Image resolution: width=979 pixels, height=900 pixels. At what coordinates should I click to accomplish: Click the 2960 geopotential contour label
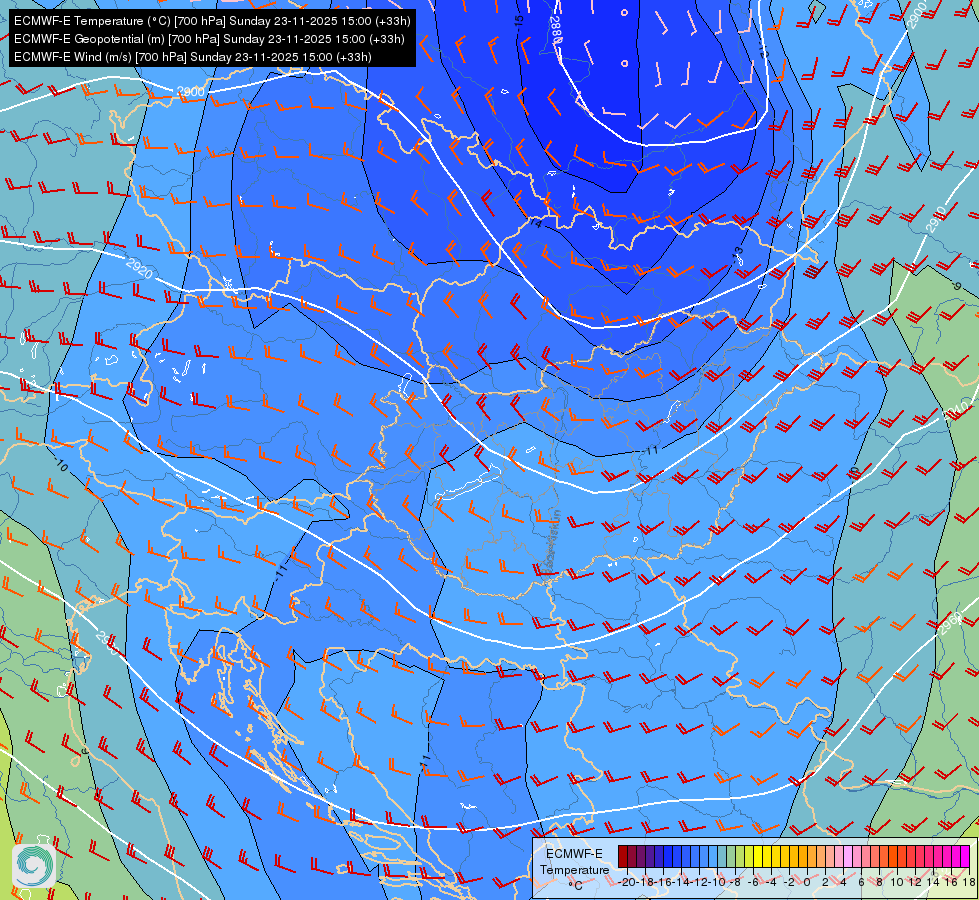point(951,623)
